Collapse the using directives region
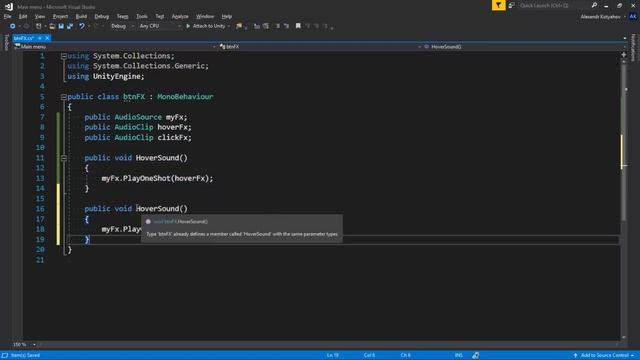Image resolution: width=640 pixels, height=360 pixels. (64, 56)
